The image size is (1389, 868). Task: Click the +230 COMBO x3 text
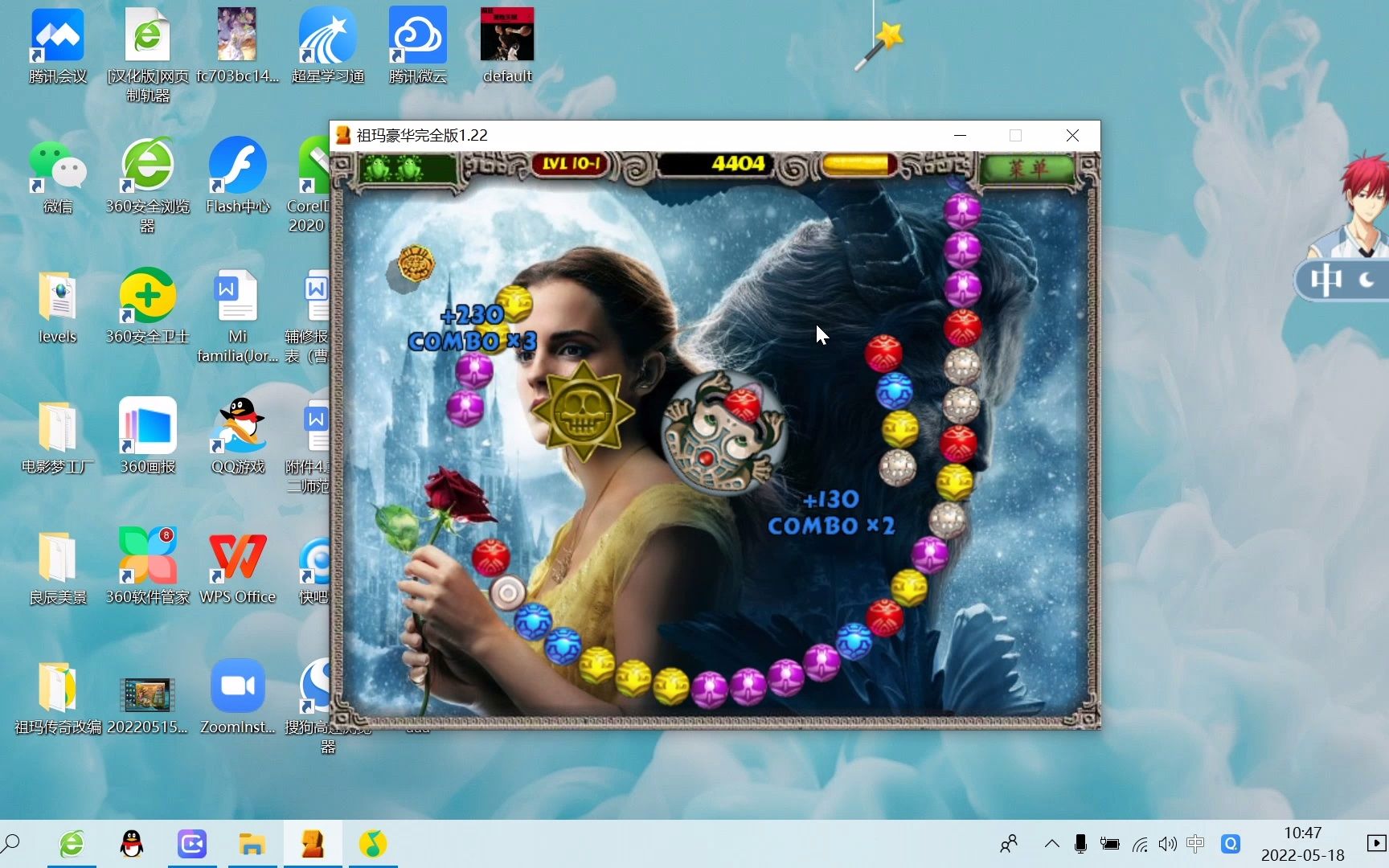click(x=473, y=328)
